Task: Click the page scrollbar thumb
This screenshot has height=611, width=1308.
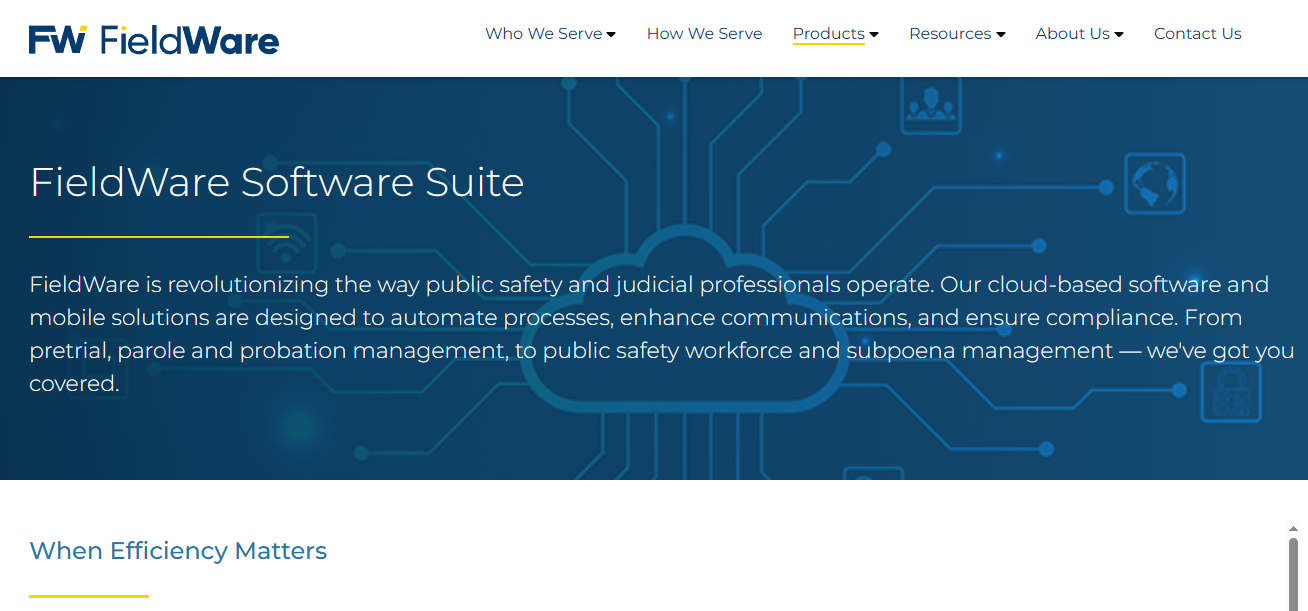Action: tap(1293, 574)
